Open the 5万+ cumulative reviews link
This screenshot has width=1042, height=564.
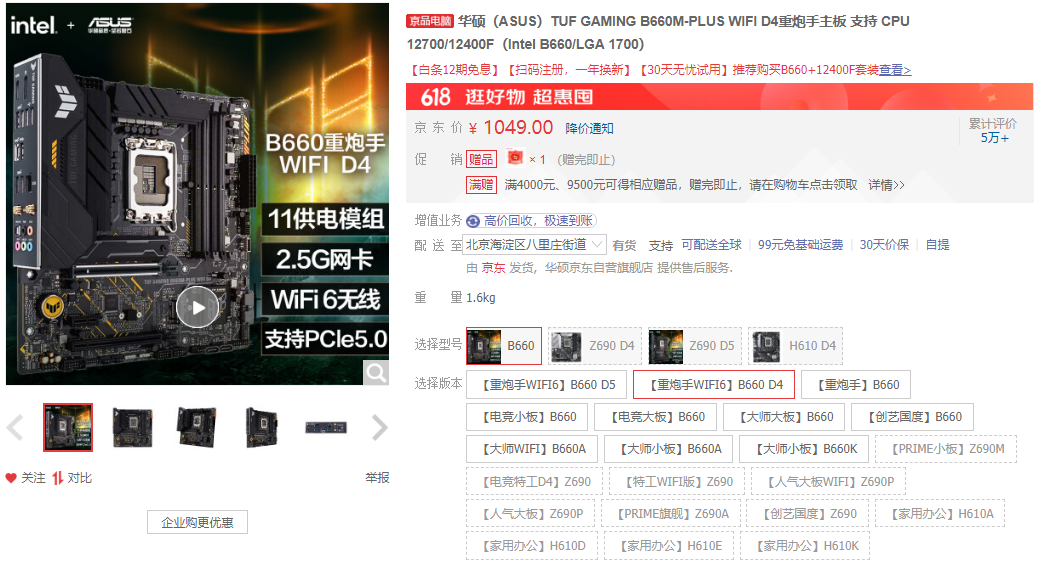tap(994, 138)
